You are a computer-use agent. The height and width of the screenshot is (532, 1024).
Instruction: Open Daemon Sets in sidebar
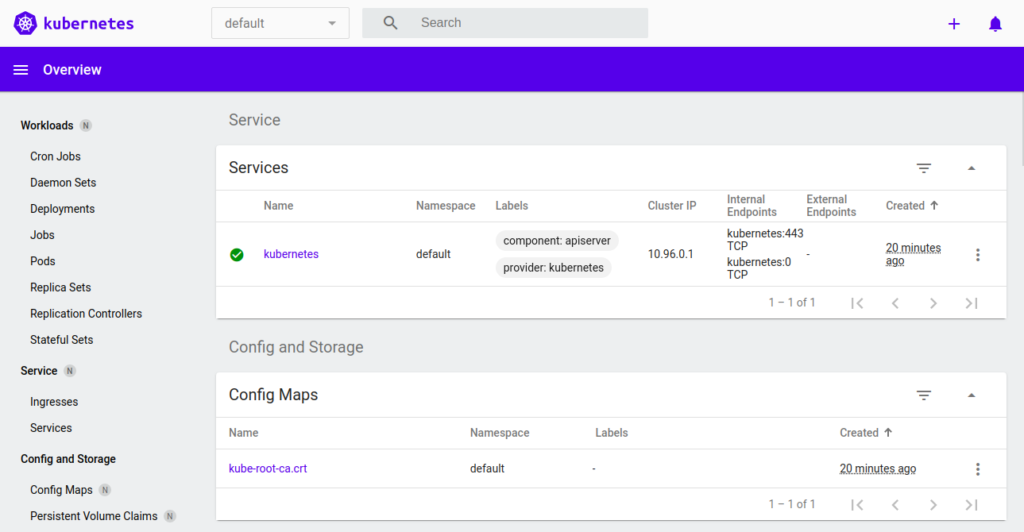point(63,183)
